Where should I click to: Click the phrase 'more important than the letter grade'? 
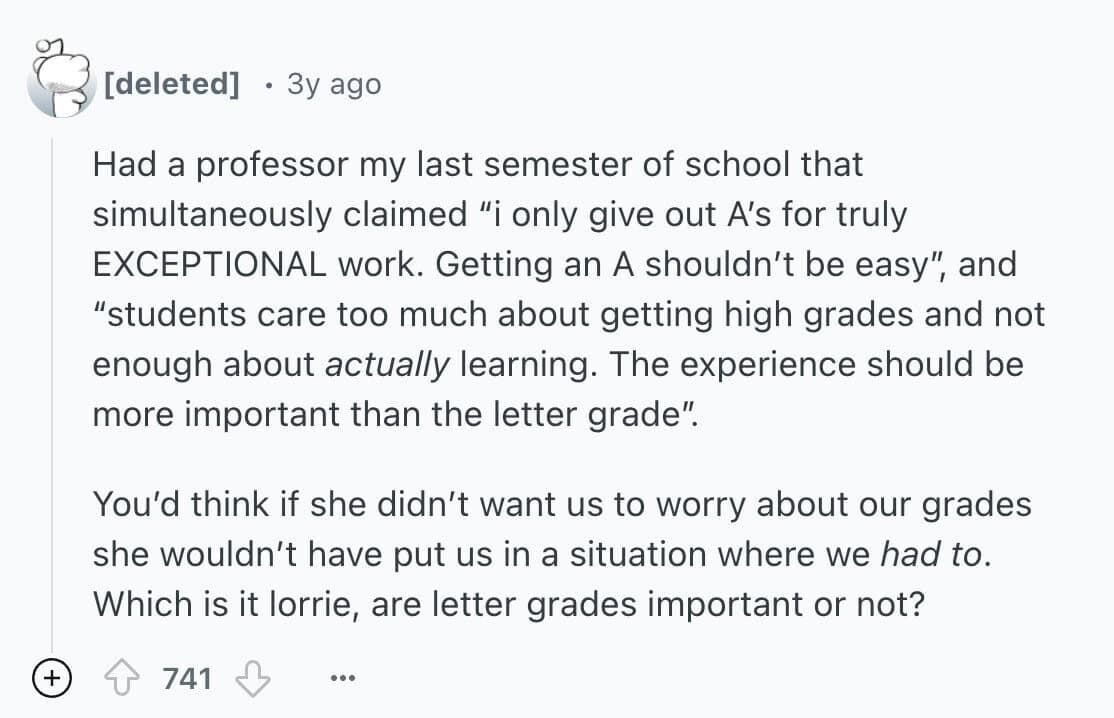pos(385,414)
